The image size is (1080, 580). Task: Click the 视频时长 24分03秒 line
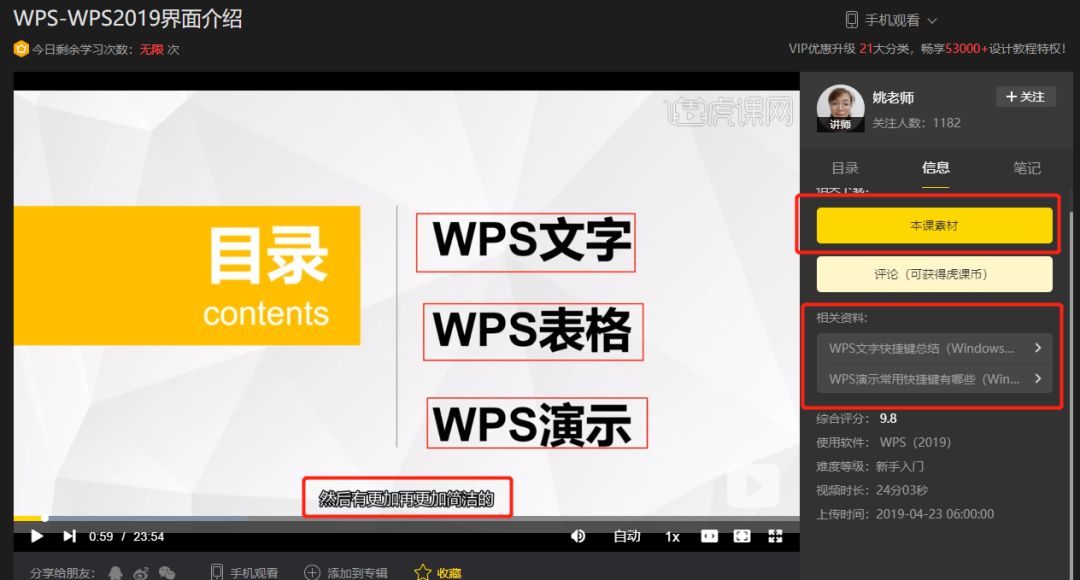tap(872, 490)
